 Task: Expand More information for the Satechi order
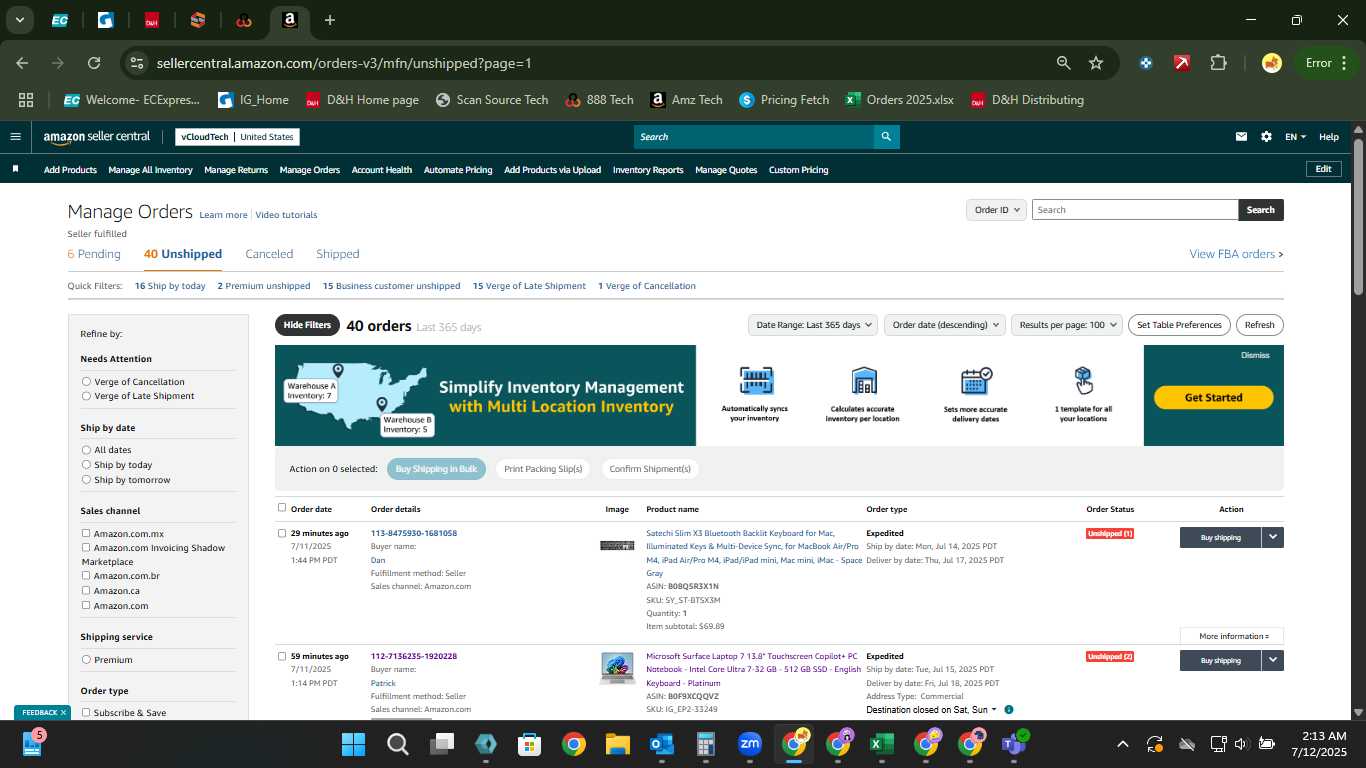click(1232, 636)
